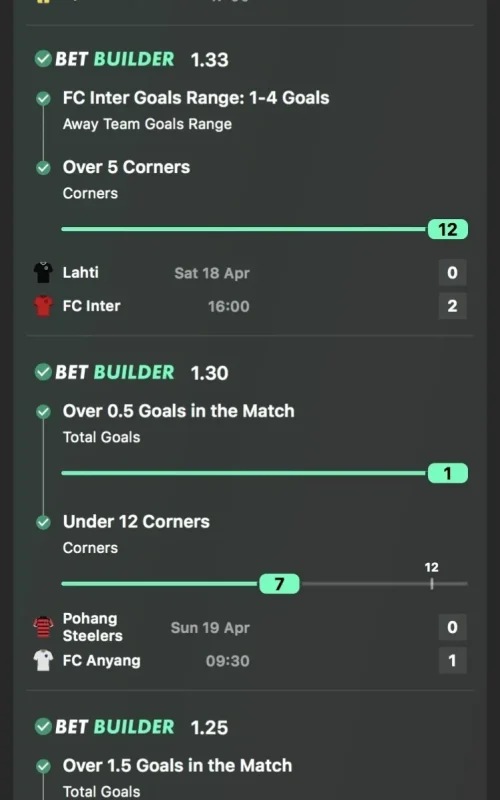Open the Bet Builder 1.33 heading

pyautogui.click(x=142, y=59)
